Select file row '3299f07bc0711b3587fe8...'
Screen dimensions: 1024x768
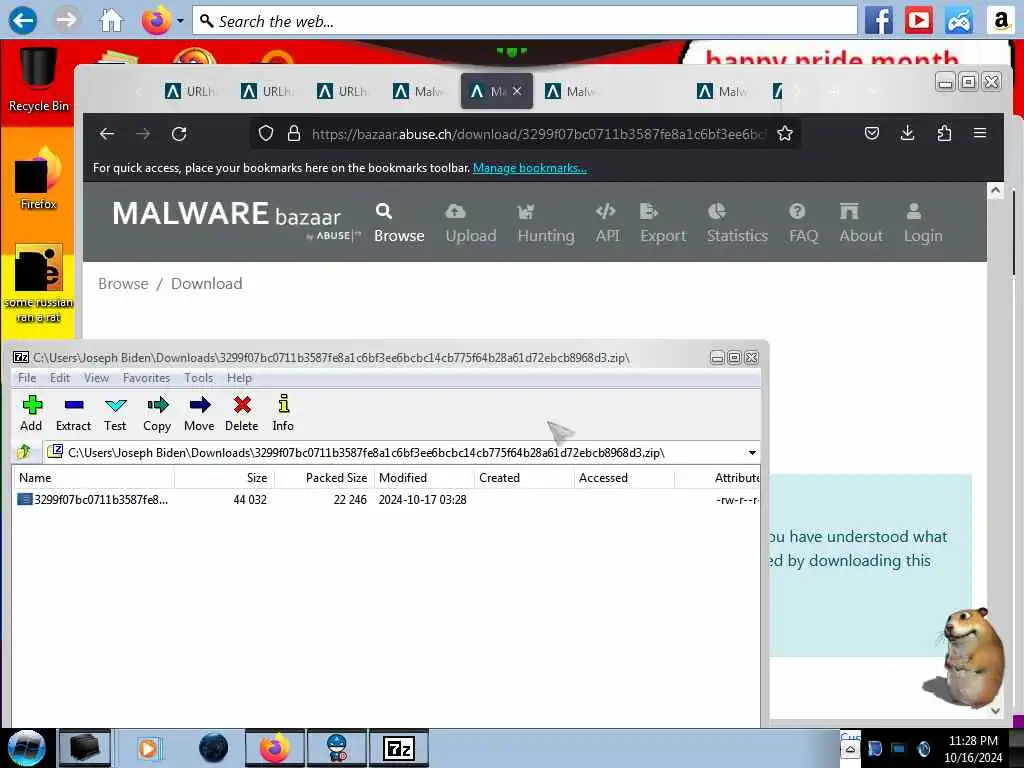385,500
